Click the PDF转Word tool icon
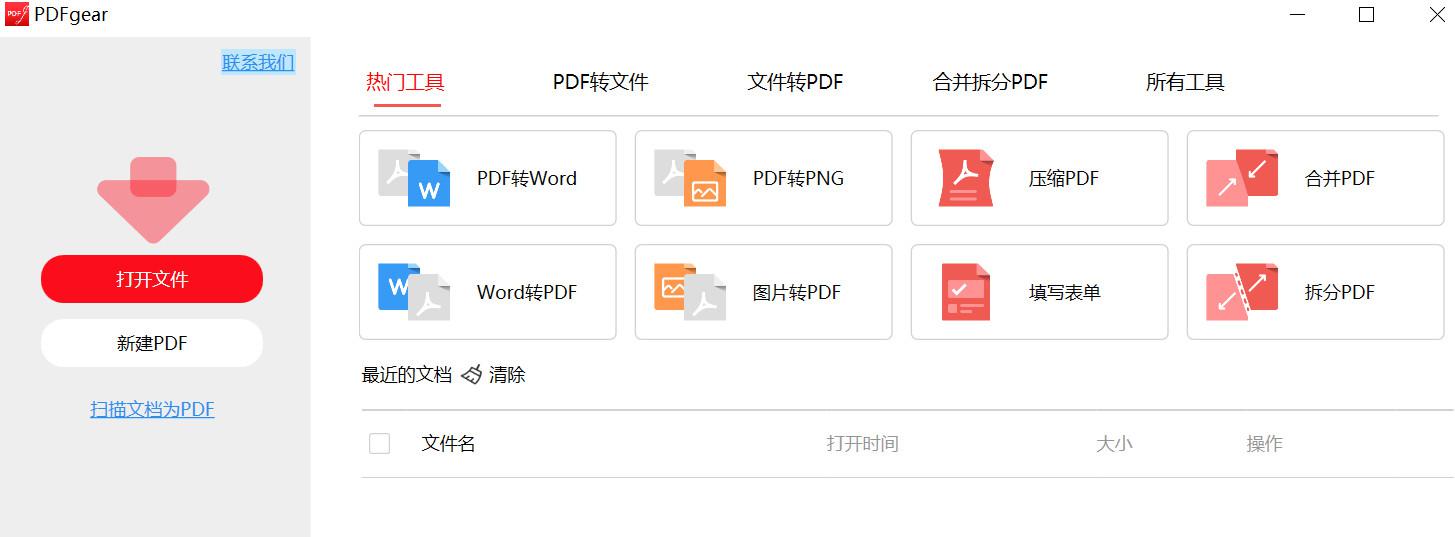Image resolution: width=1455 pixels, height=537 pixels. pyautogui.click(x=414, y=179)
